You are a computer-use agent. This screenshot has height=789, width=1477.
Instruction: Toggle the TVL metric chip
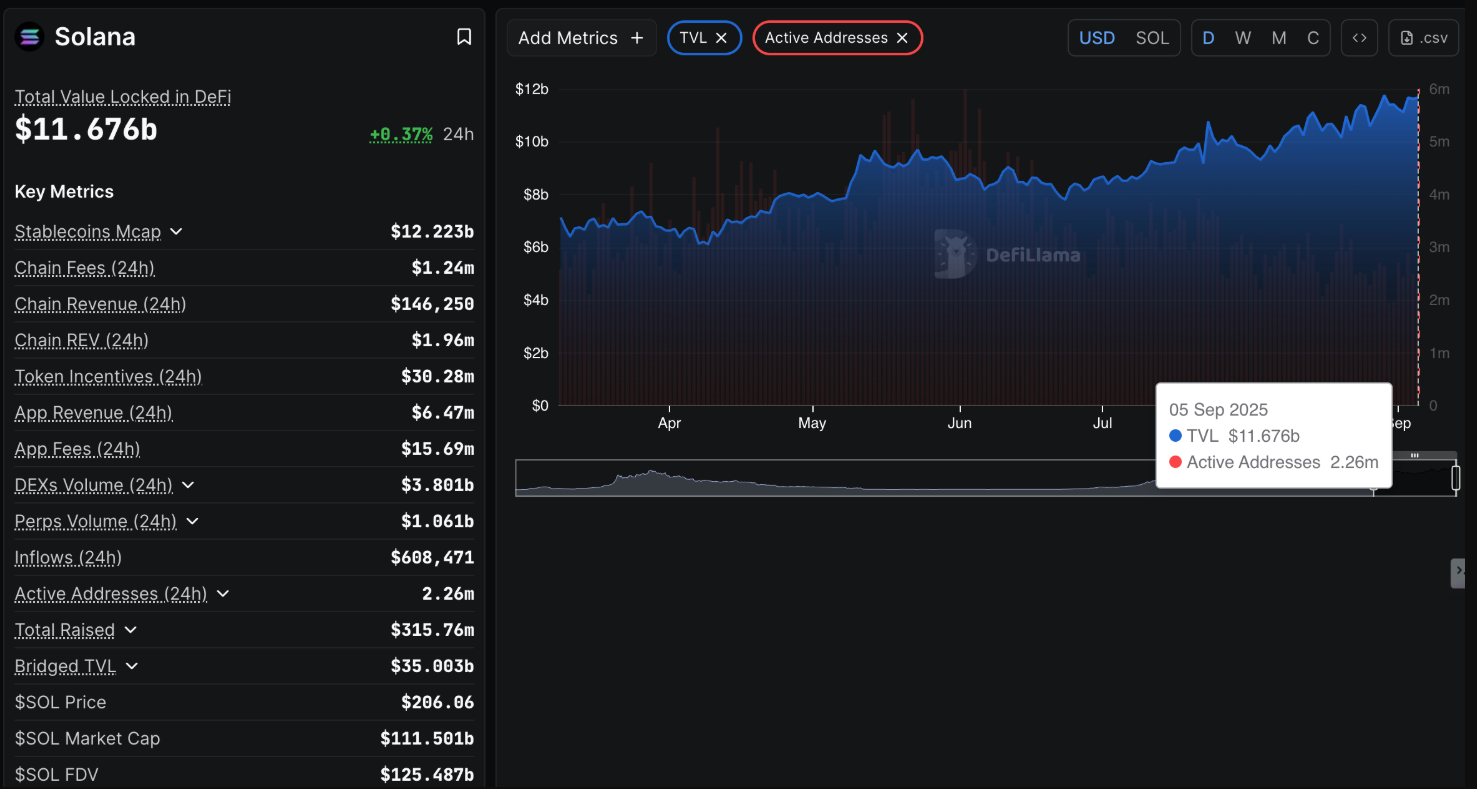pyautogui.click(x=693, y=38)
